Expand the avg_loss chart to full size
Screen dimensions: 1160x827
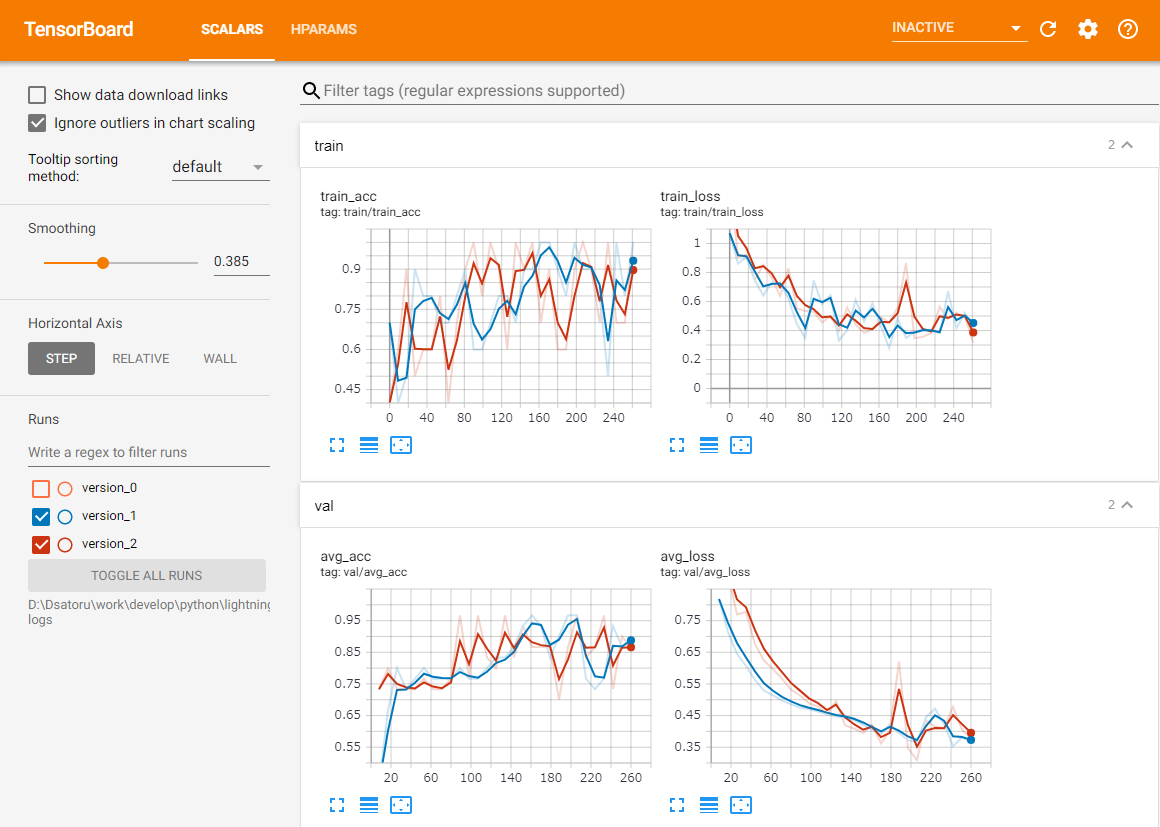(677, 805)
